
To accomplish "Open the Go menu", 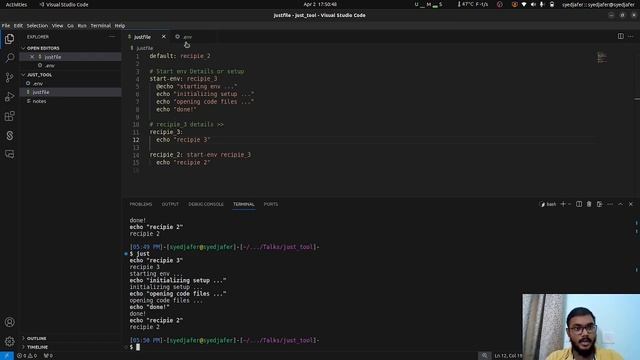I will coord(70,25).
